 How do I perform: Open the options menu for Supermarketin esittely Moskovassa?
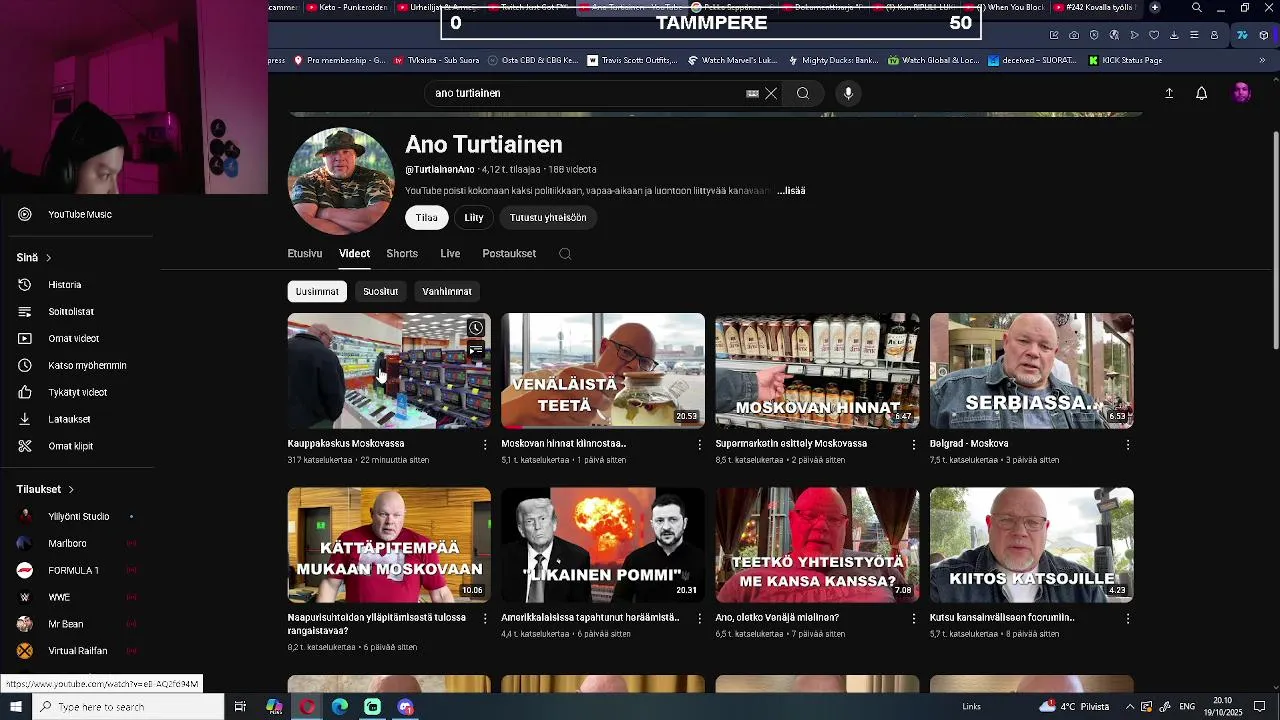coord(913,444)
